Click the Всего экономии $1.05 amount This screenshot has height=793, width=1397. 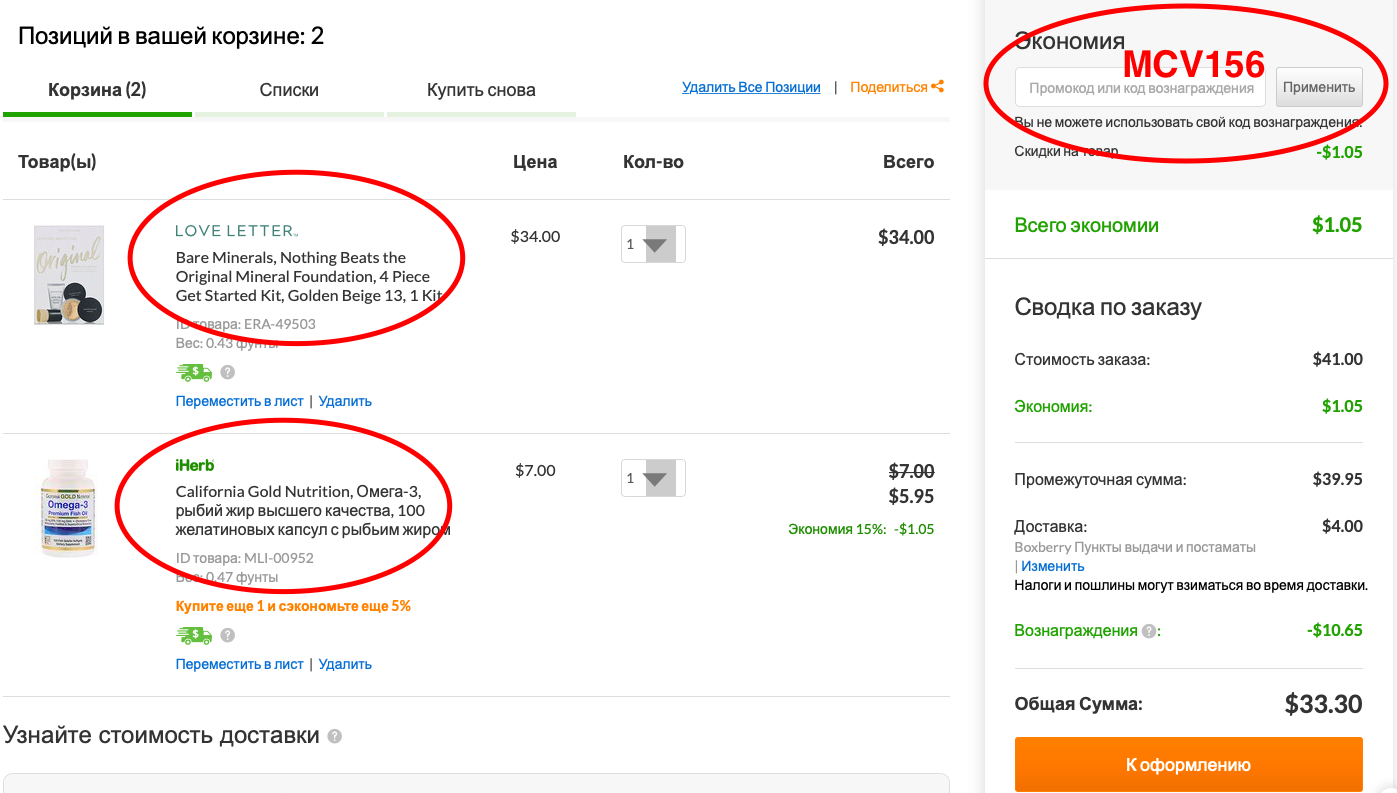click(1337, 225)
